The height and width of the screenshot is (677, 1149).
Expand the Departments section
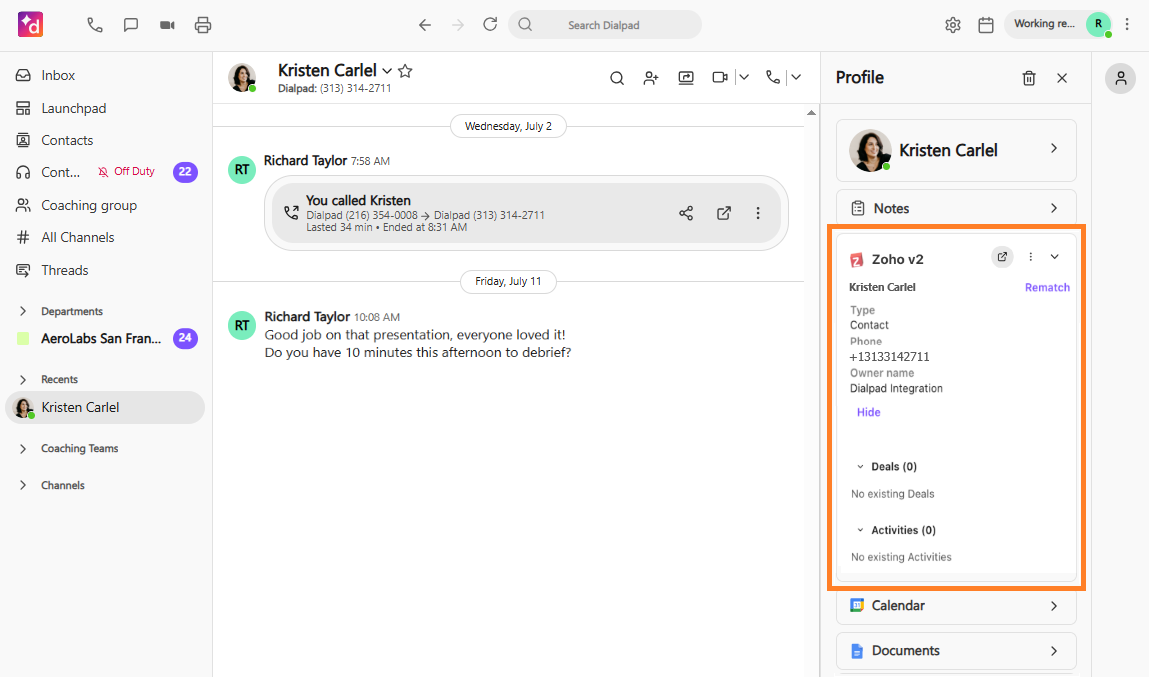click(23, 311)
